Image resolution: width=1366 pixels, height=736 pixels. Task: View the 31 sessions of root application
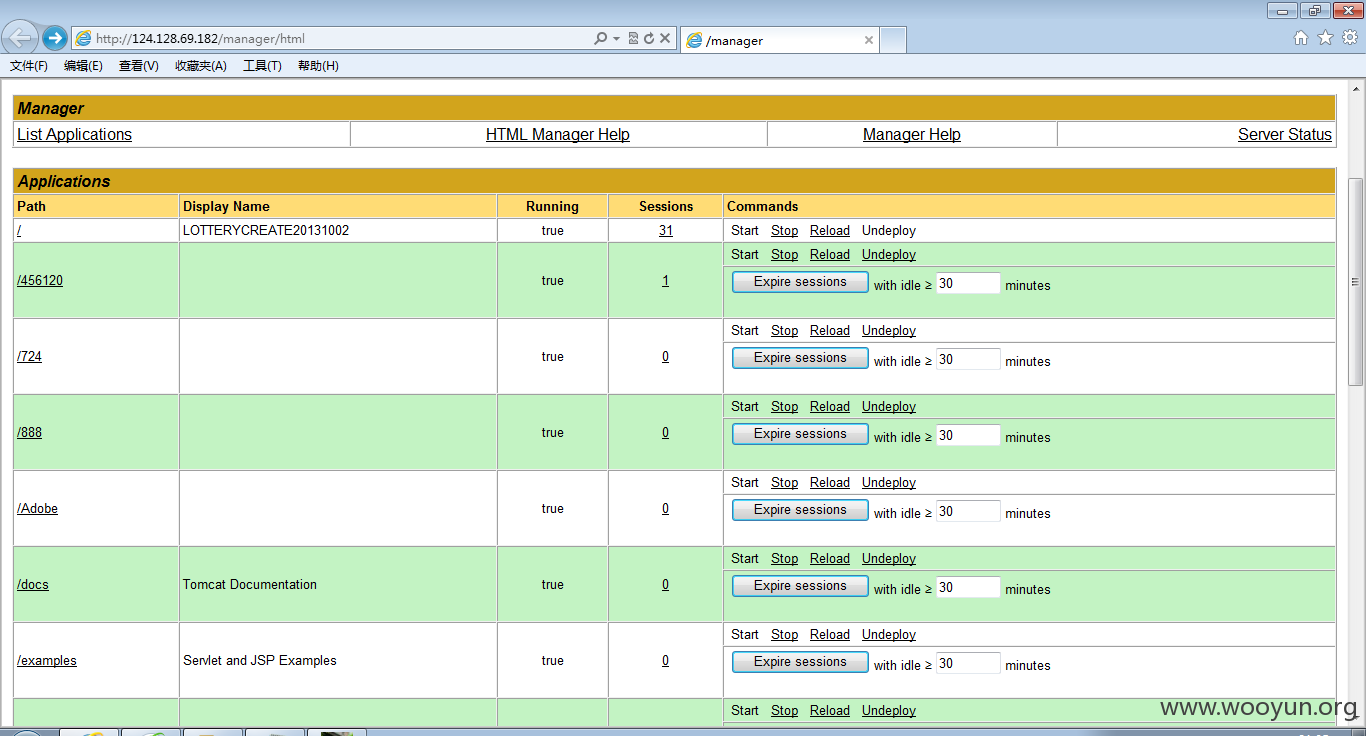click(x=666, y=231)
